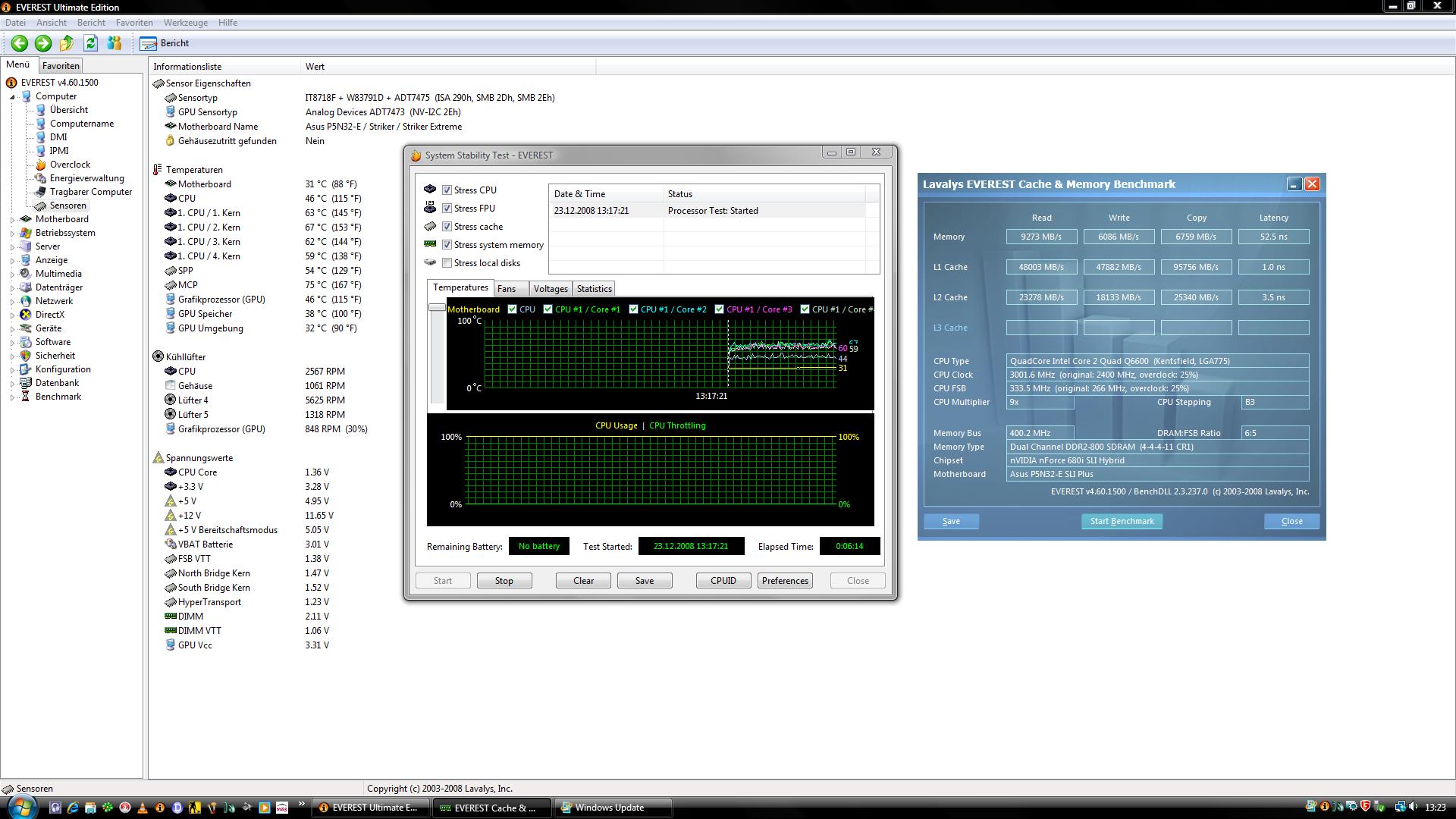Select the Overclock item in the tree
1456x819 pixels.
70,165
